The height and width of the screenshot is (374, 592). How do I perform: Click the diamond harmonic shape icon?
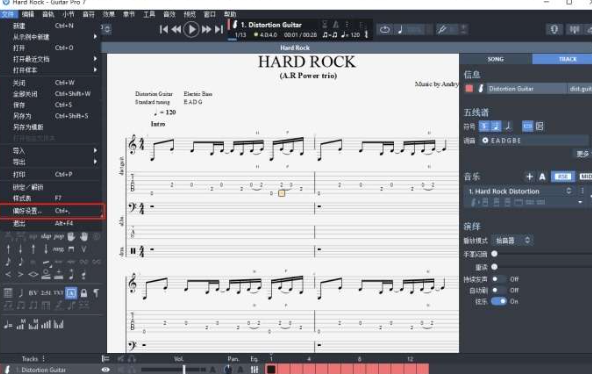click(x=33, y=274)
